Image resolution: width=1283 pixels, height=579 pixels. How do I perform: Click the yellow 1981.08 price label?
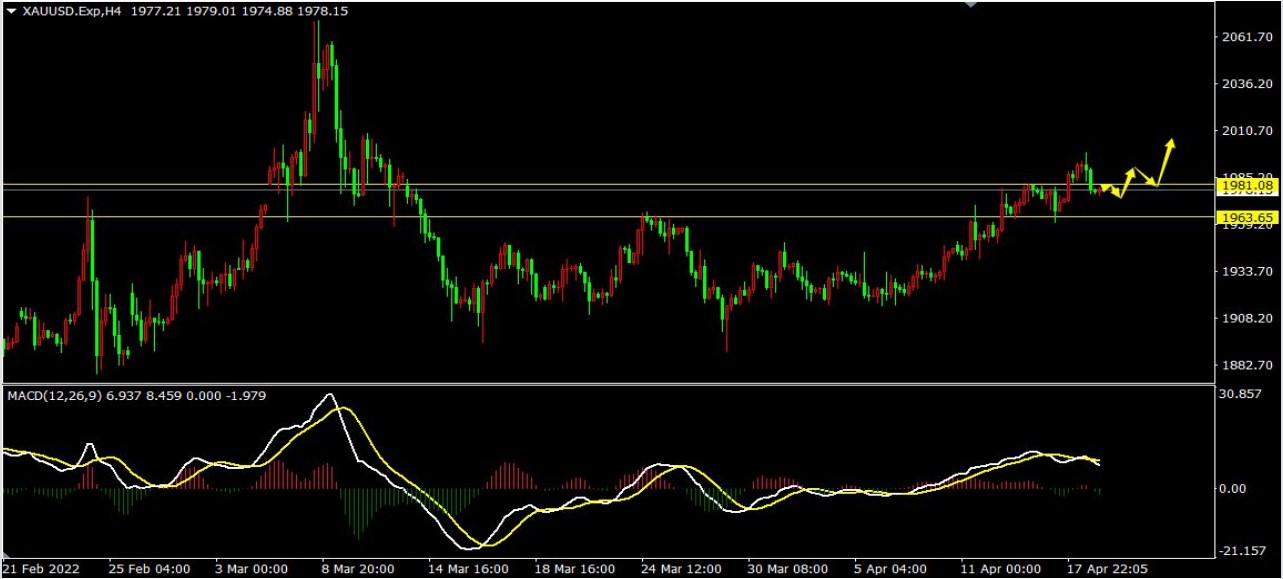coord(1246,185)
